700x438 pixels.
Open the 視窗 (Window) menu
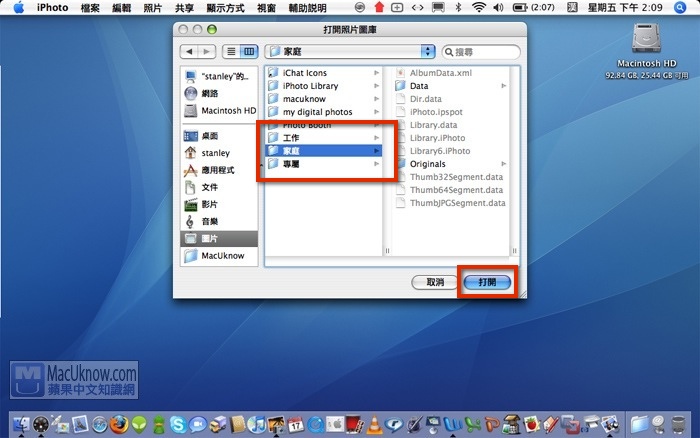(267, 8)
